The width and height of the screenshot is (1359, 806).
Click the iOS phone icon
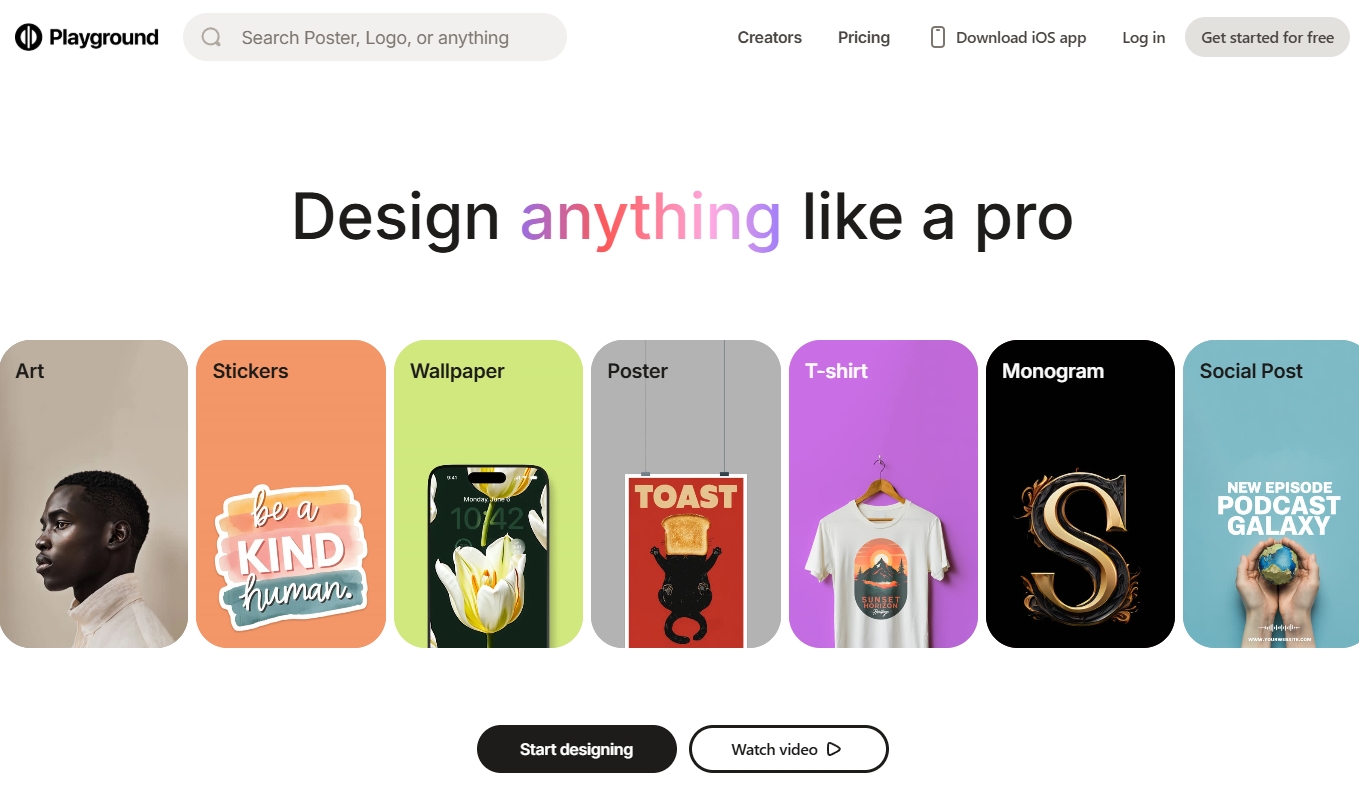(937, 37)
